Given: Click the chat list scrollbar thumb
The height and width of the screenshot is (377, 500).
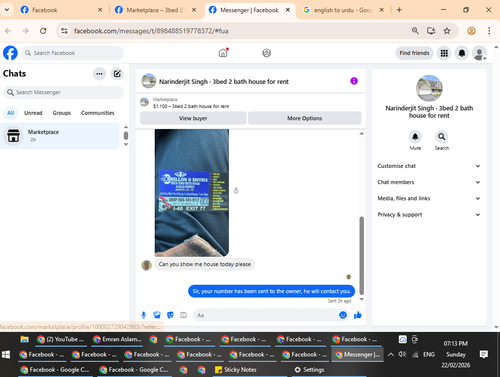Looking at the screenshot, I should (x=126, y=136).
